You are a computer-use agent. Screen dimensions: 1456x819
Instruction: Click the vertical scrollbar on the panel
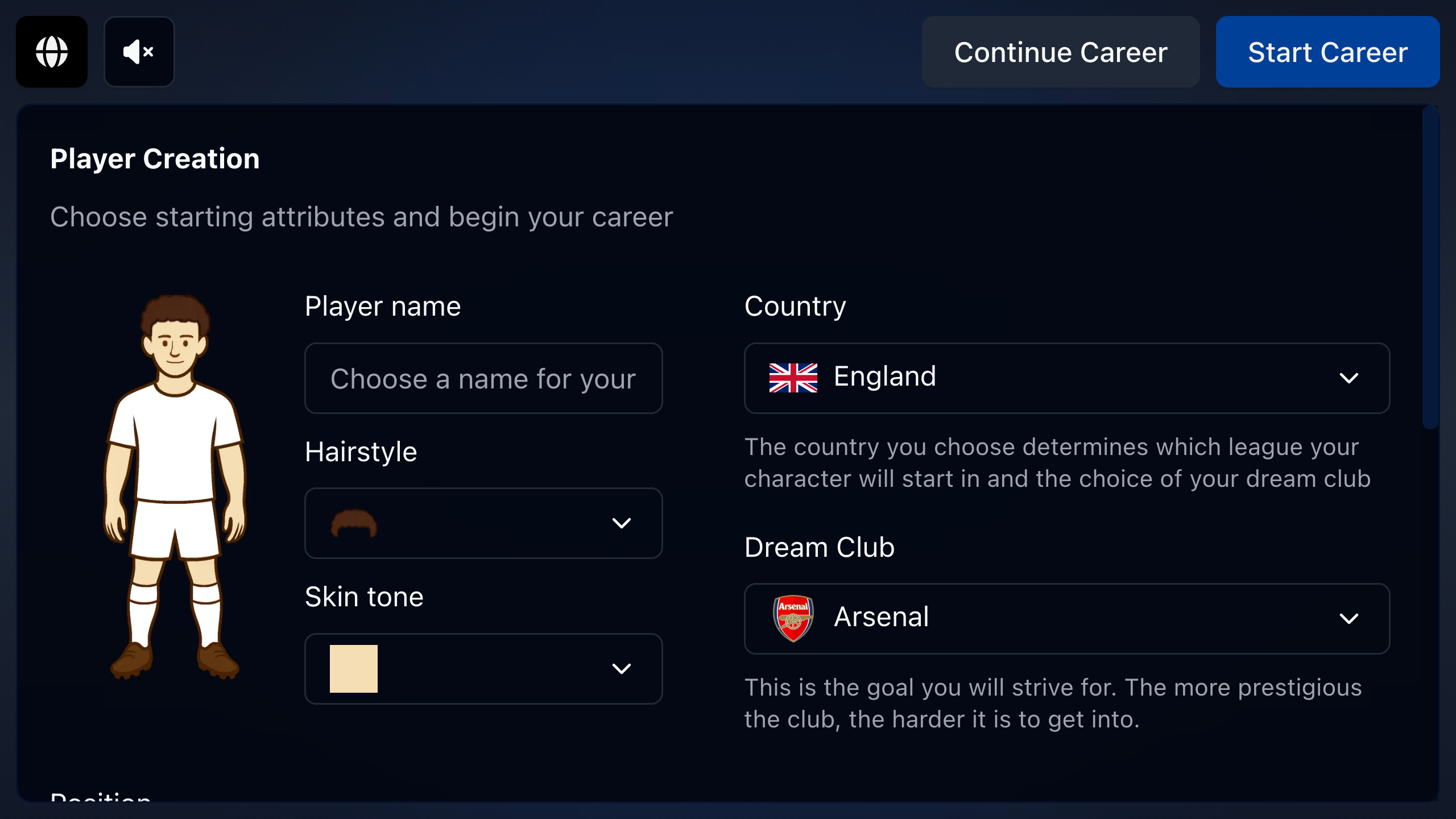point(1430,267)
